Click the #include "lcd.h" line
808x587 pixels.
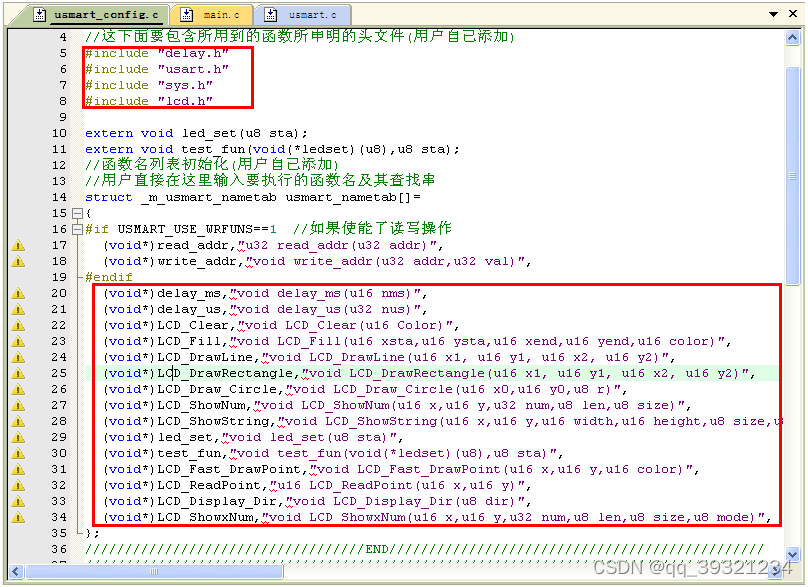click(149, 101)
